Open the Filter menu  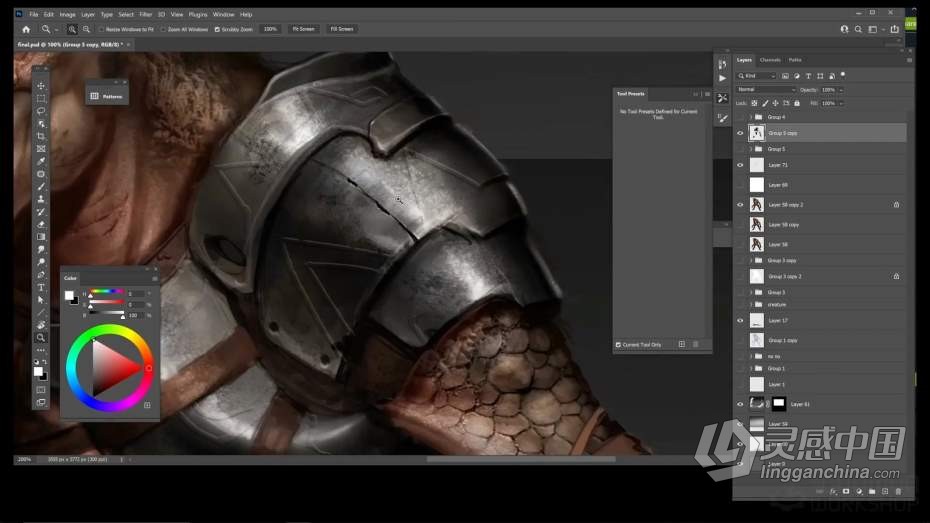tap(145, 14)
